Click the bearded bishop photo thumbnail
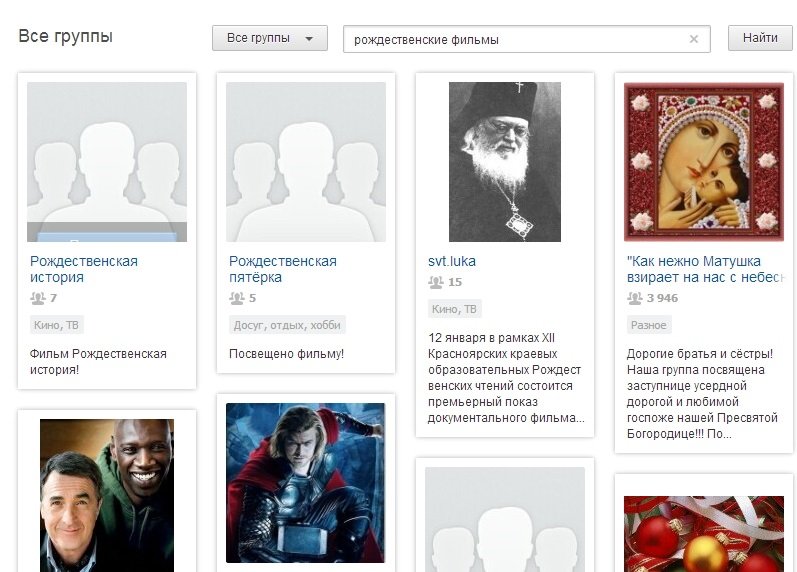 click(505, 162)
